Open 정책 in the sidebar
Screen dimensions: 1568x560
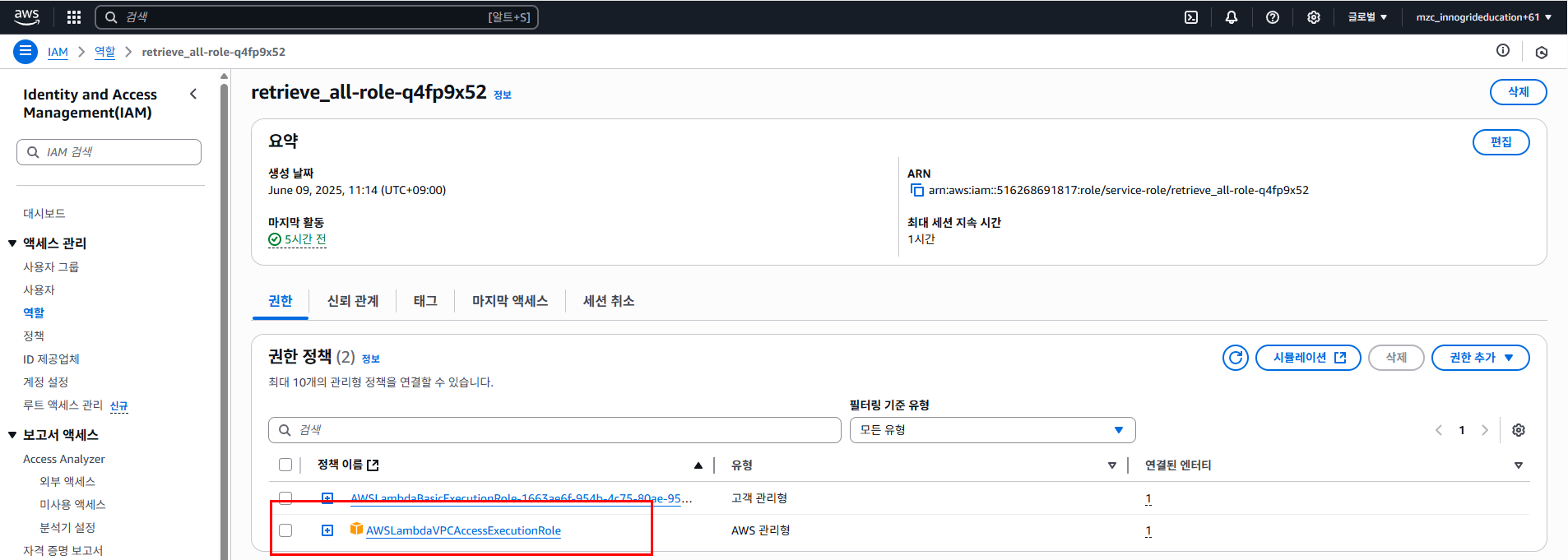pyautogui.click(x=34, y=336)
